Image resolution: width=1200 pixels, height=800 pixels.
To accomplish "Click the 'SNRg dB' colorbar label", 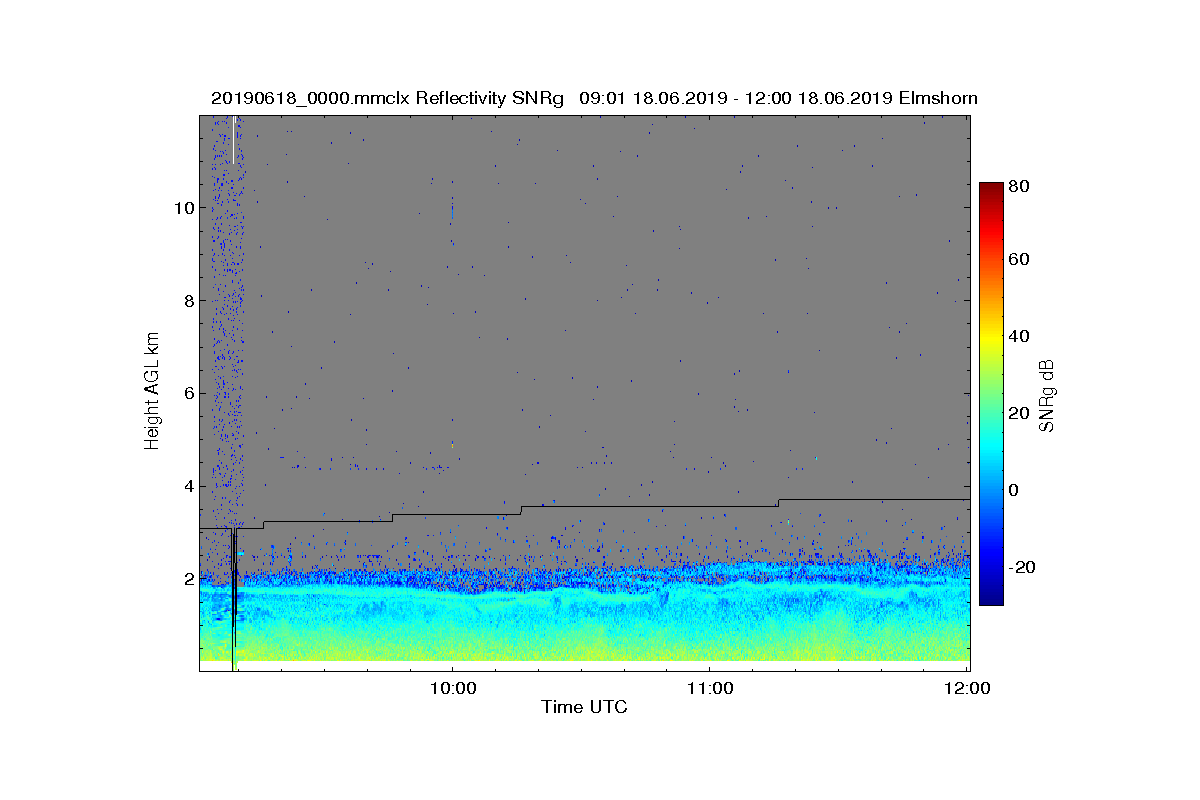I will tap(1047, 395).
